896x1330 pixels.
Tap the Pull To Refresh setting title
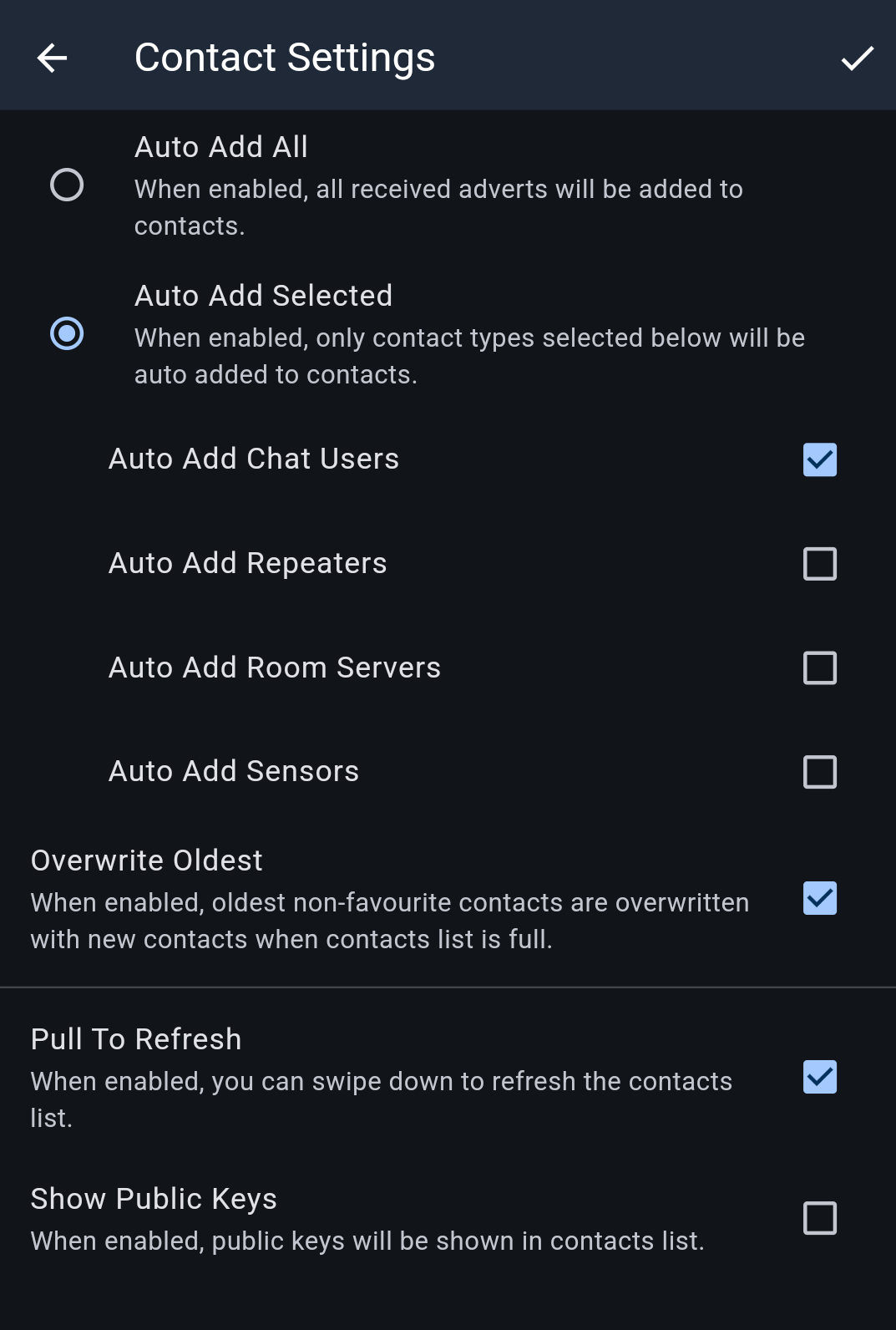pyautogui.click(x=136, y=1039)
